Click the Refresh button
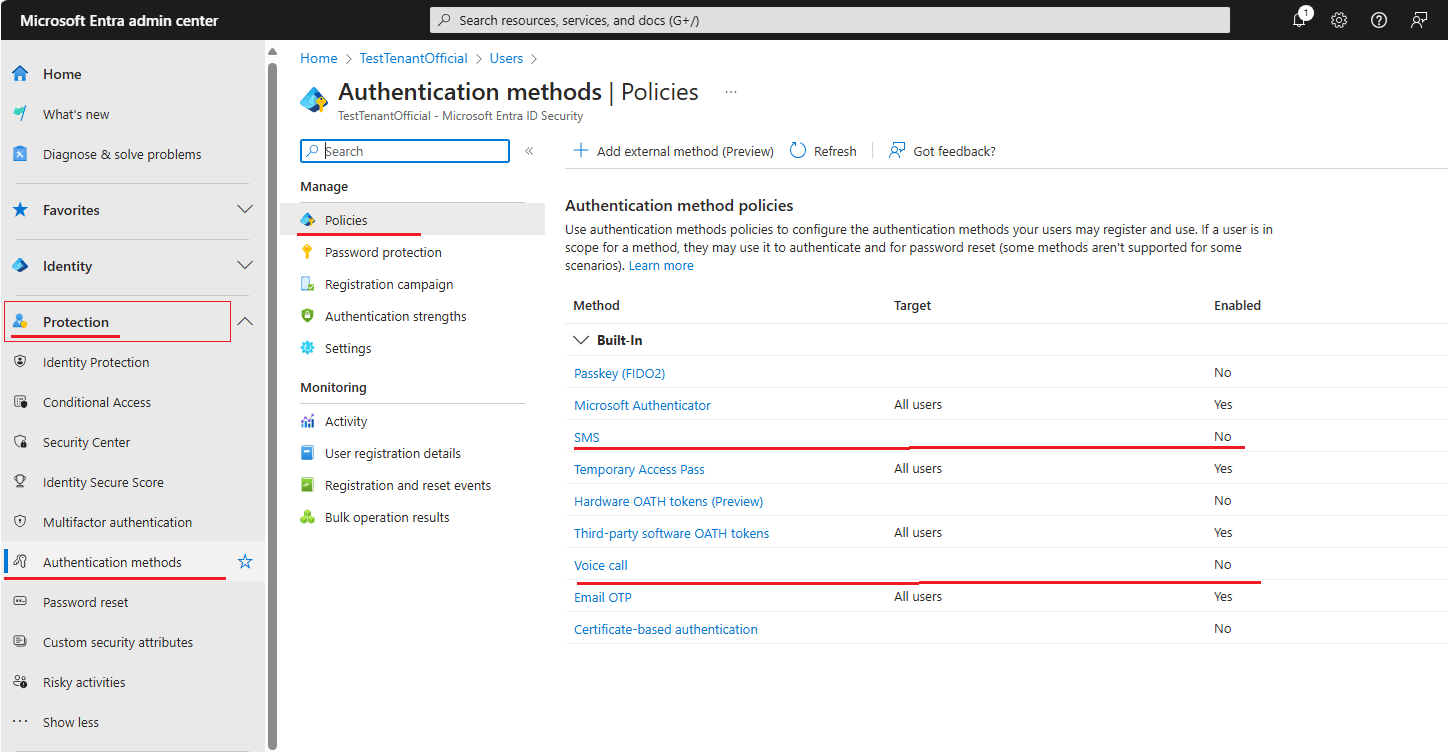This screenshot has height=752, width=1448. (x=823, y=151)
